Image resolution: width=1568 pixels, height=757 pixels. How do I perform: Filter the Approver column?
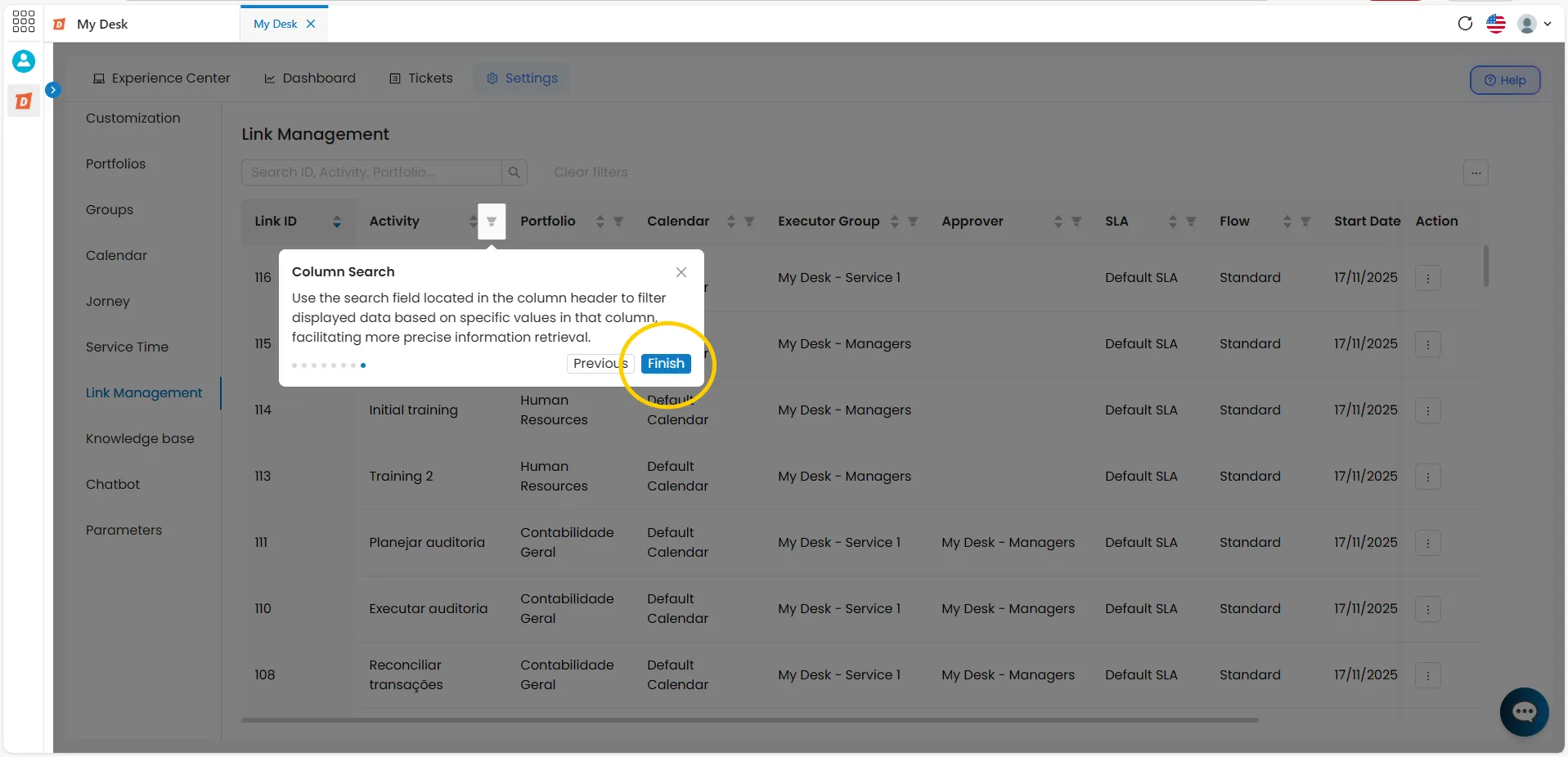point(1076,222)
